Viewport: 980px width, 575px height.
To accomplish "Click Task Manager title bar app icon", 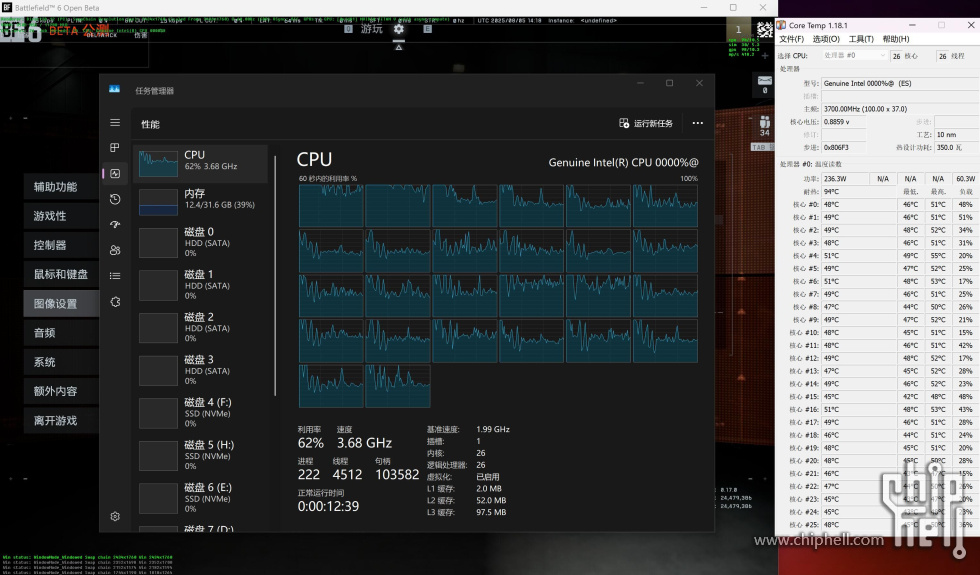I will click(114, 90).
